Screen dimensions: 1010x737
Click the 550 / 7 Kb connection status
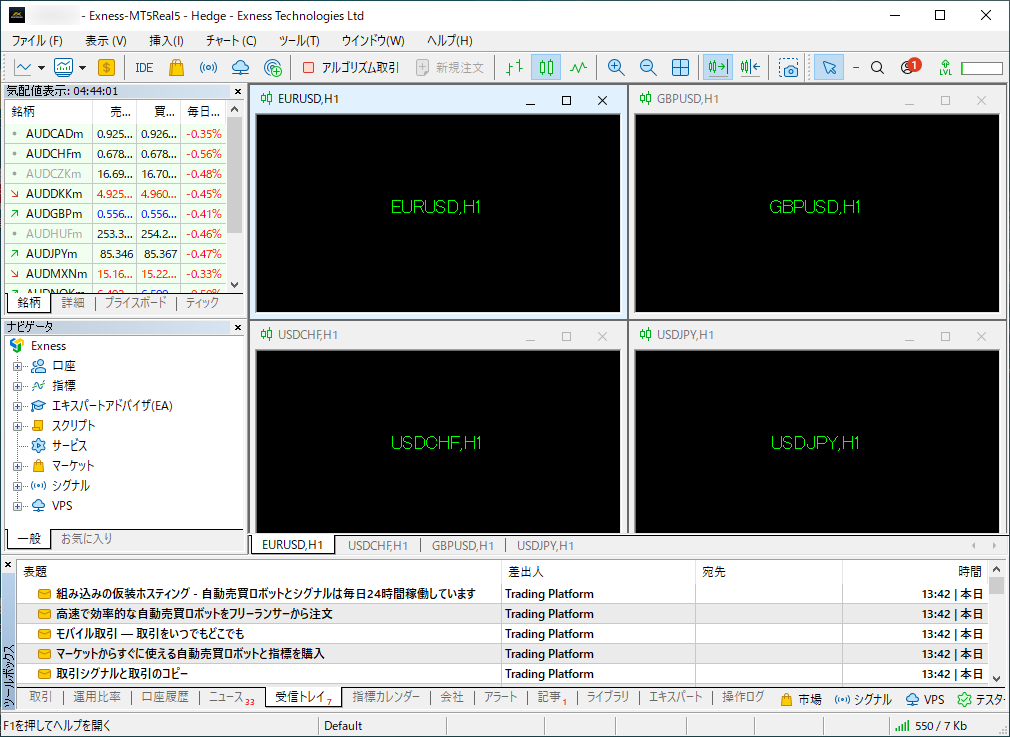coord(931,726)
